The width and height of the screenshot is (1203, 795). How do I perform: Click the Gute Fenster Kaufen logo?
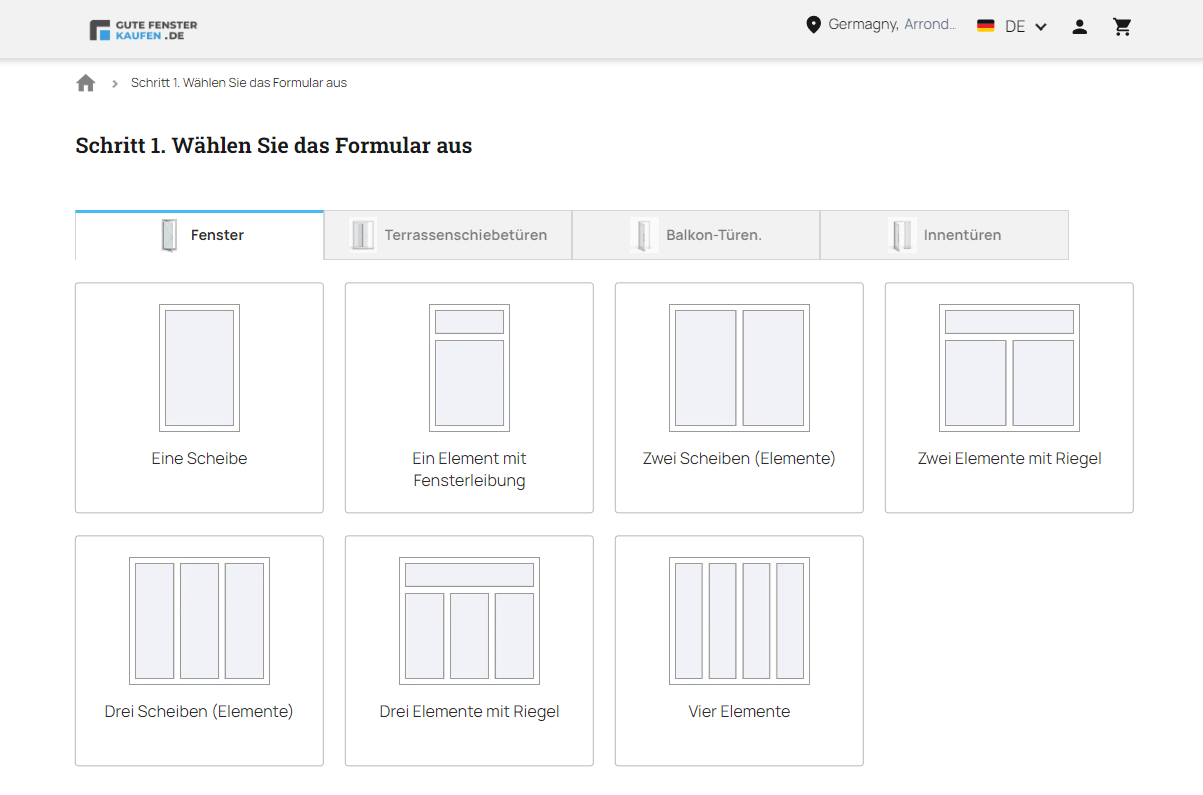tap(143, 30)
